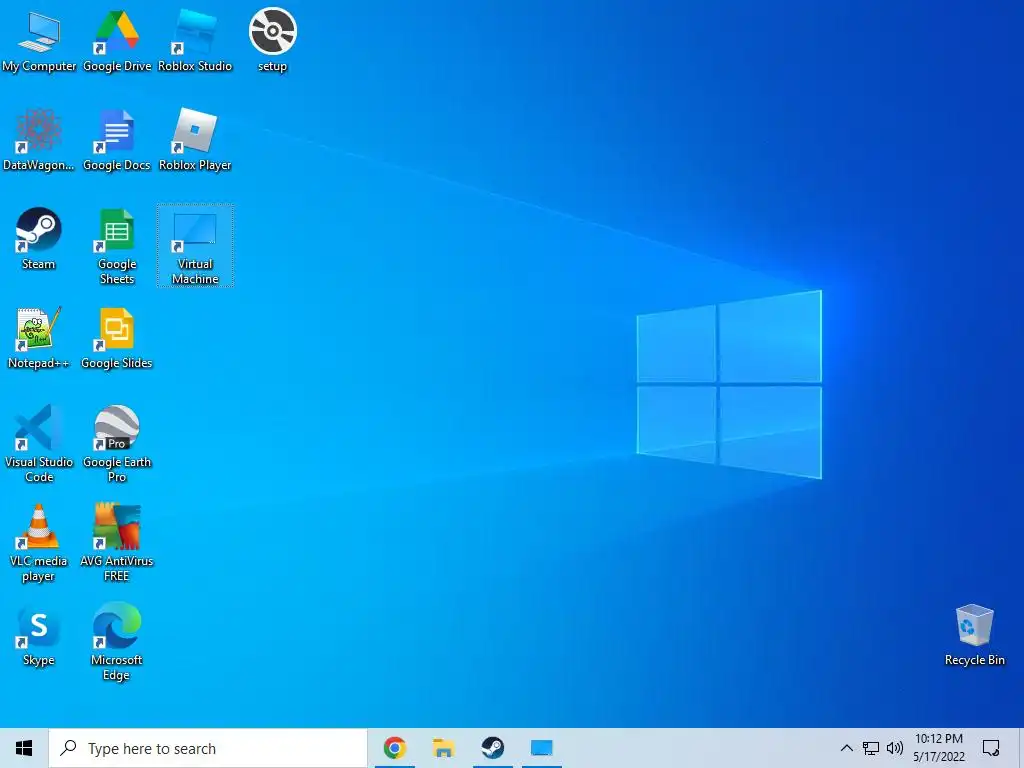1024x768 pixels.
Task: Open Google Chrome from the taskbar
Action: click(395, 748)
